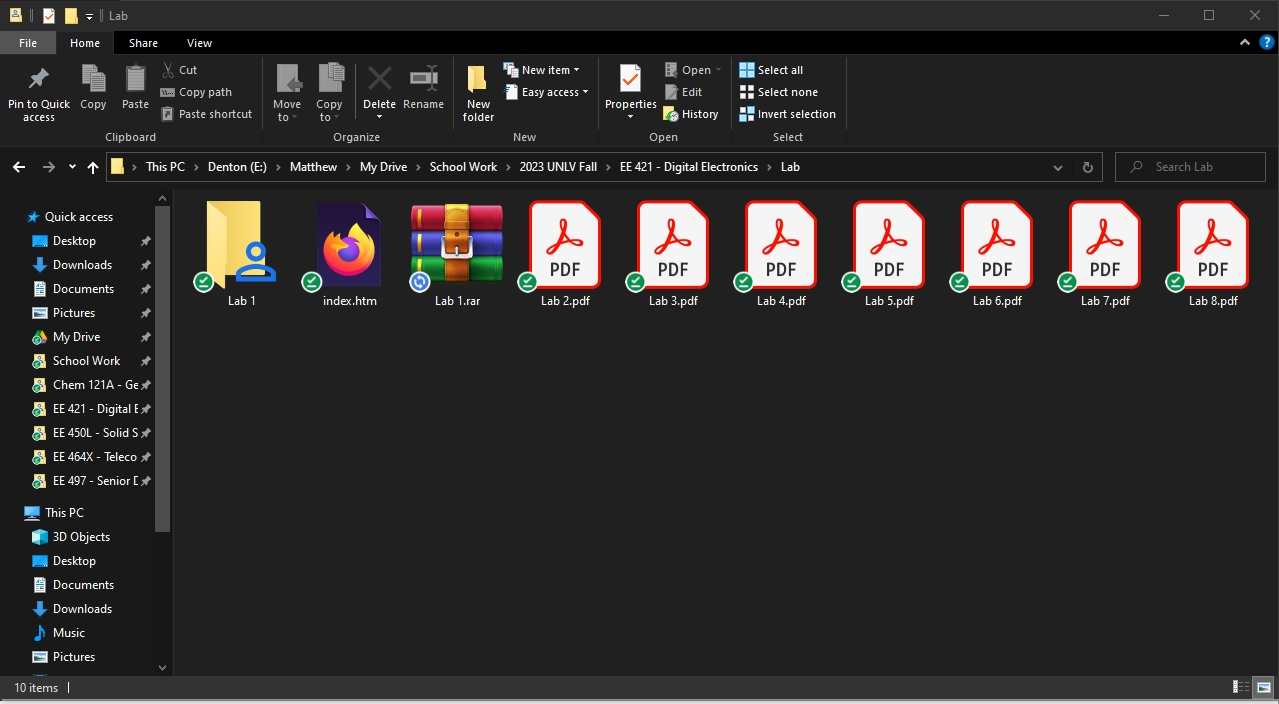Switch to large icons view in status bar
This screenshot has width=1279, height=704.
coord(1262,687)
